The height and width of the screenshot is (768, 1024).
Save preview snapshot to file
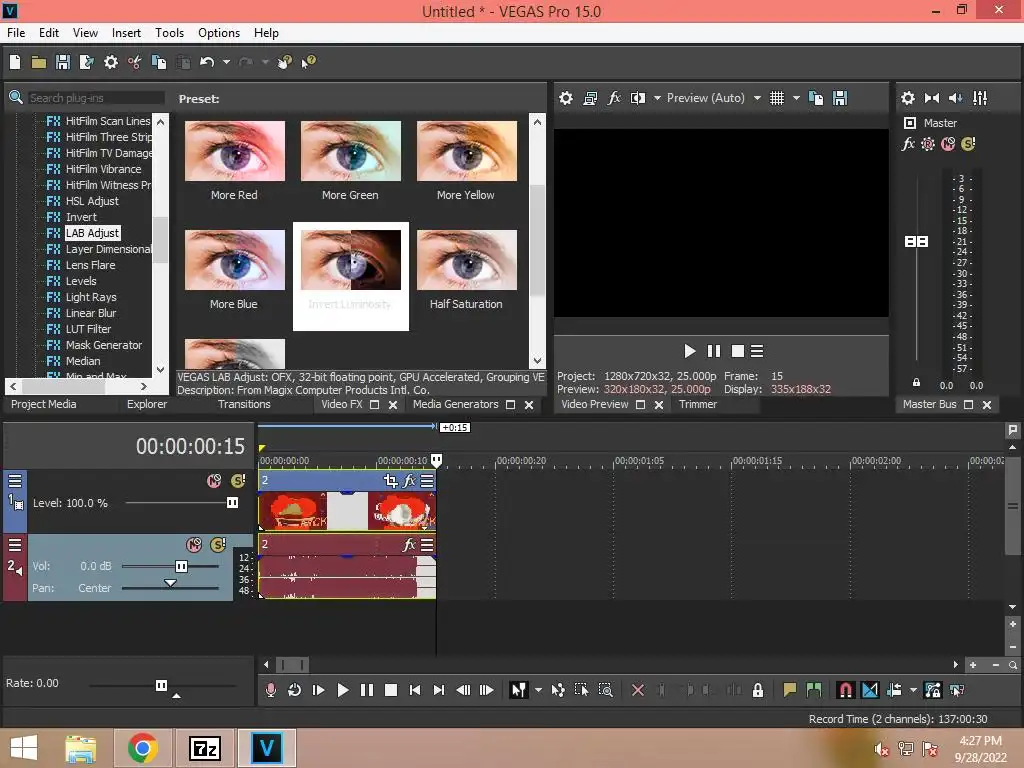click(x=840, y=98)
